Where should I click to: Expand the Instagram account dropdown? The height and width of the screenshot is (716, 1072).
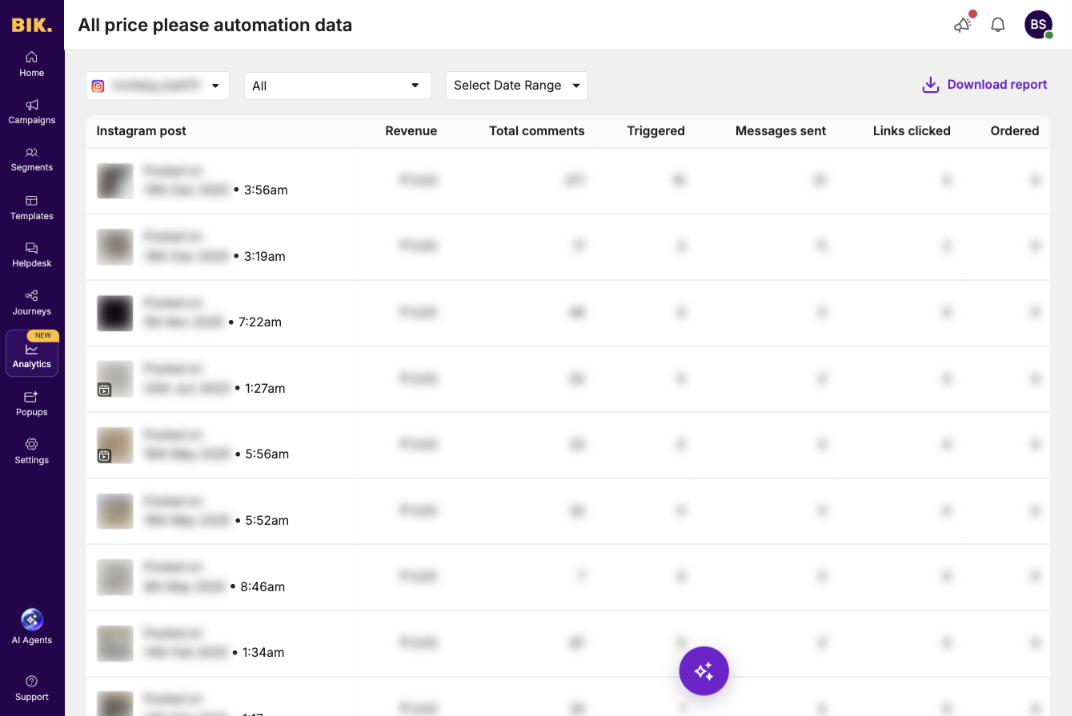point(157,85)
